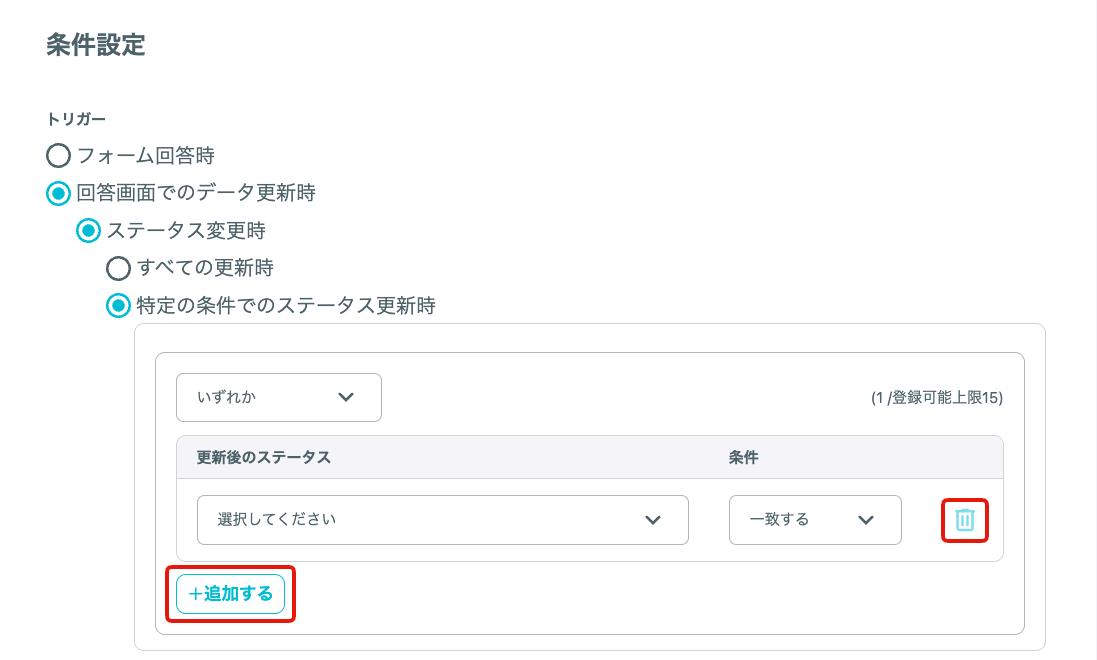Click the chevron arrow in いずれか dropdown

[346, 397]
